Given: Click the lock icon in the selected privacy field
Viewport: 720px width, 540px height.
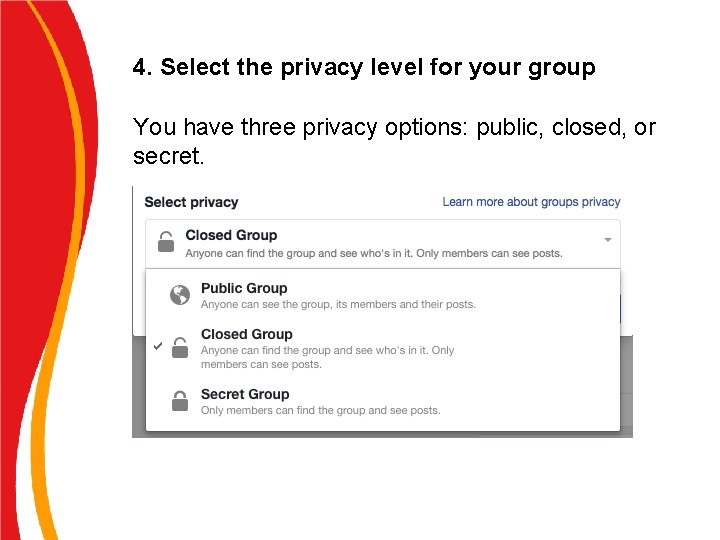Looking at the screenshot, I should tap(166, 242).
